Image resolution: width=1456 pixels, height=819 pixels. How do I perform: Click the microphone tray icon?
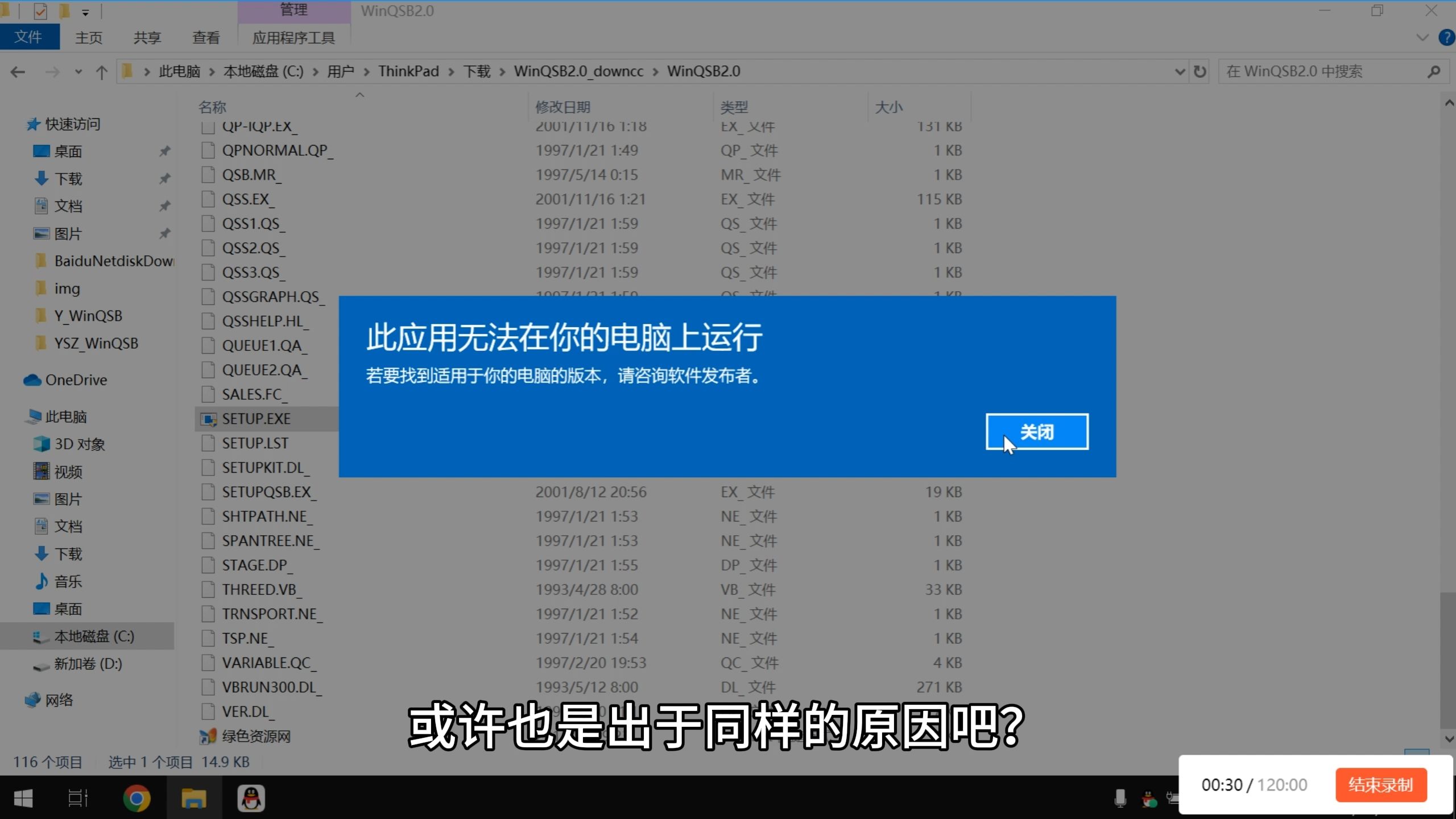tap(1120, 799)
